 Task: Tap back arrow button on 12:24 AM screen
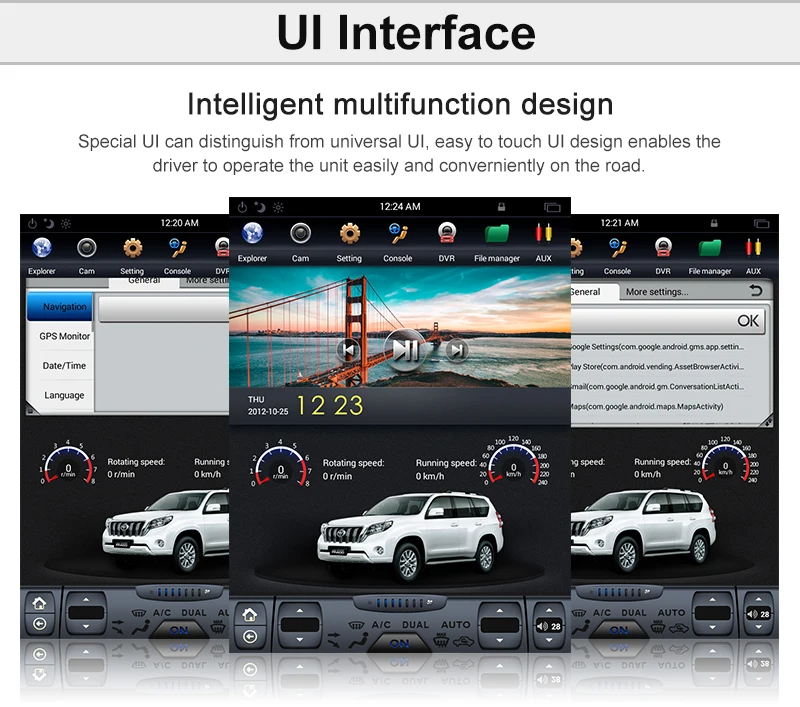coord(249,637)
